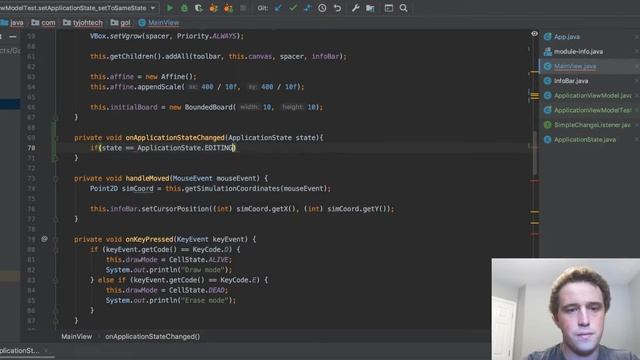The width and height of the screenshot is (640, 360).
Task: Select bottom ApplicationSt... tool tab
Action: pyautogui.click(x=20, y=351)
